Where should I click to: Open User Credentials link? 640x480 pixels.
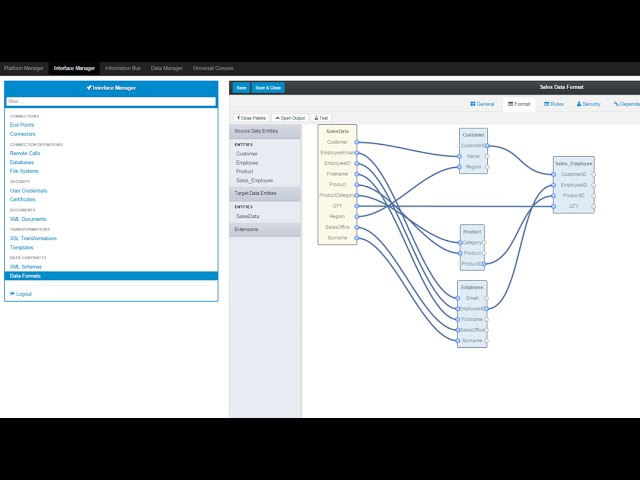coord(29,191)
